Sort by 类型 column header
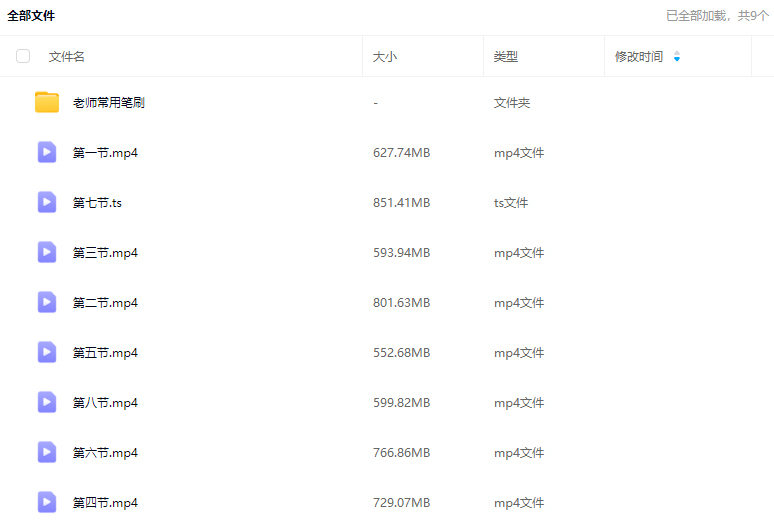 (506, 57)
